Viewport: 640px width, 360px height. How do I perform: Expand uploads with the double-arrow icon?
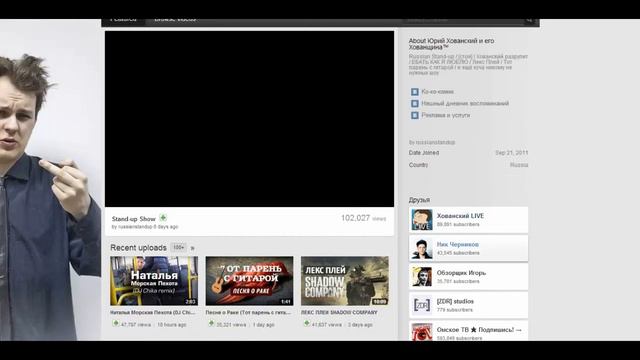(x=193, y=248)
